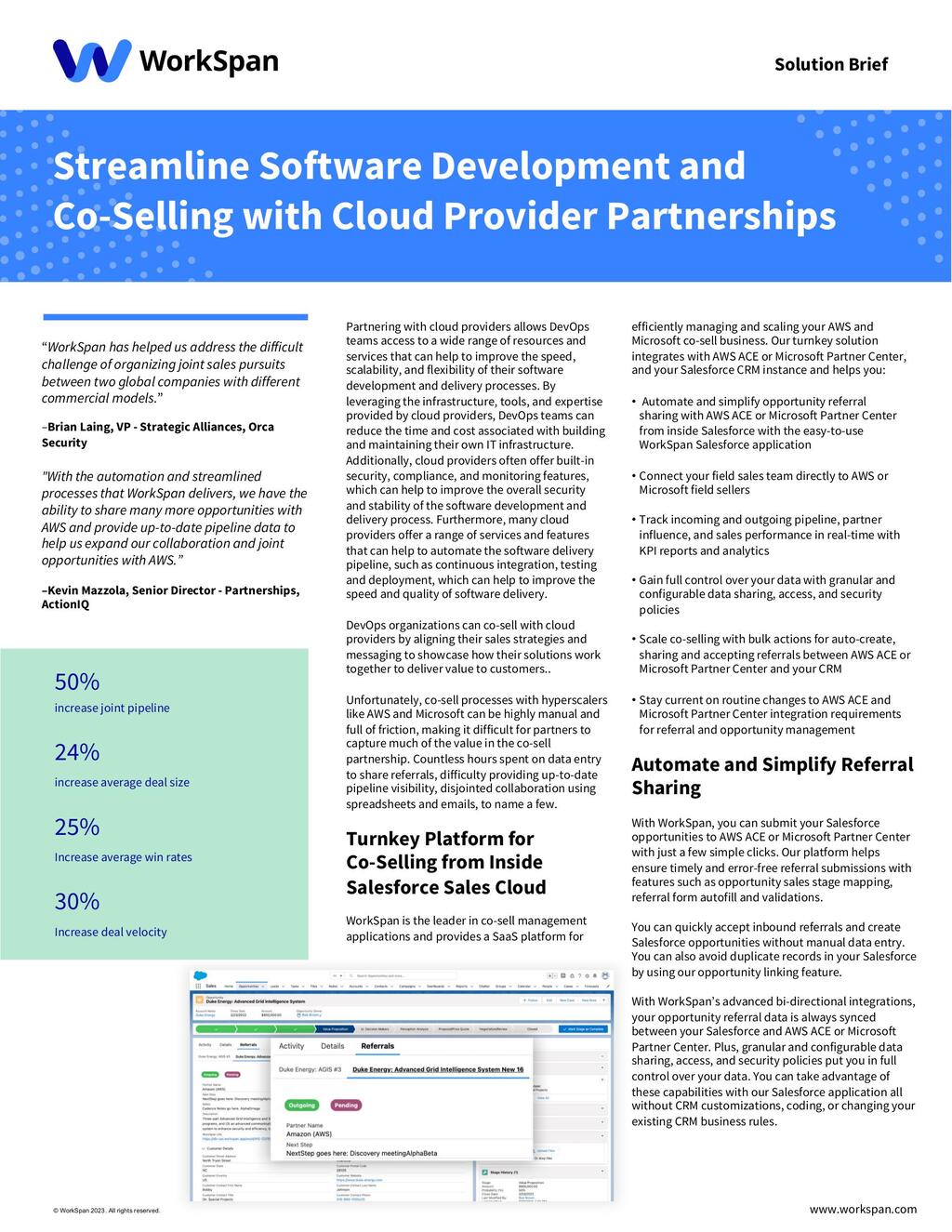952x1232 pixels.
Task: Select the Perception Analysis stage in path
Action: (x=414, y=1029)
